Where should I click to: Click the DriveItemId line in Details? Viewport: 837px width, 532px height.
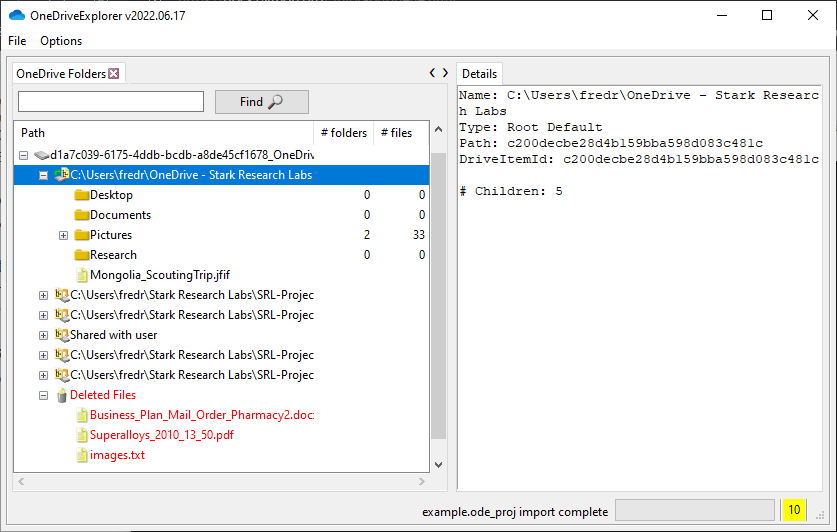[x=639, y=159]
